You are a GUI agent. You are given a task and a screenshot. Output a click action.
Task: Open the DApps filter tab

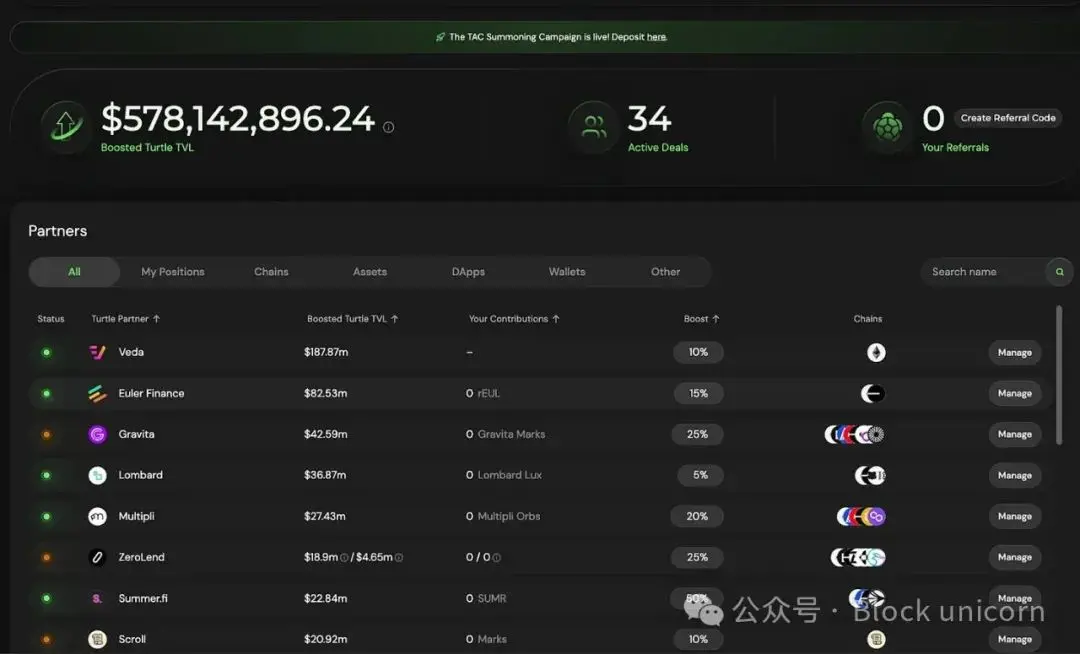point(468,272)
